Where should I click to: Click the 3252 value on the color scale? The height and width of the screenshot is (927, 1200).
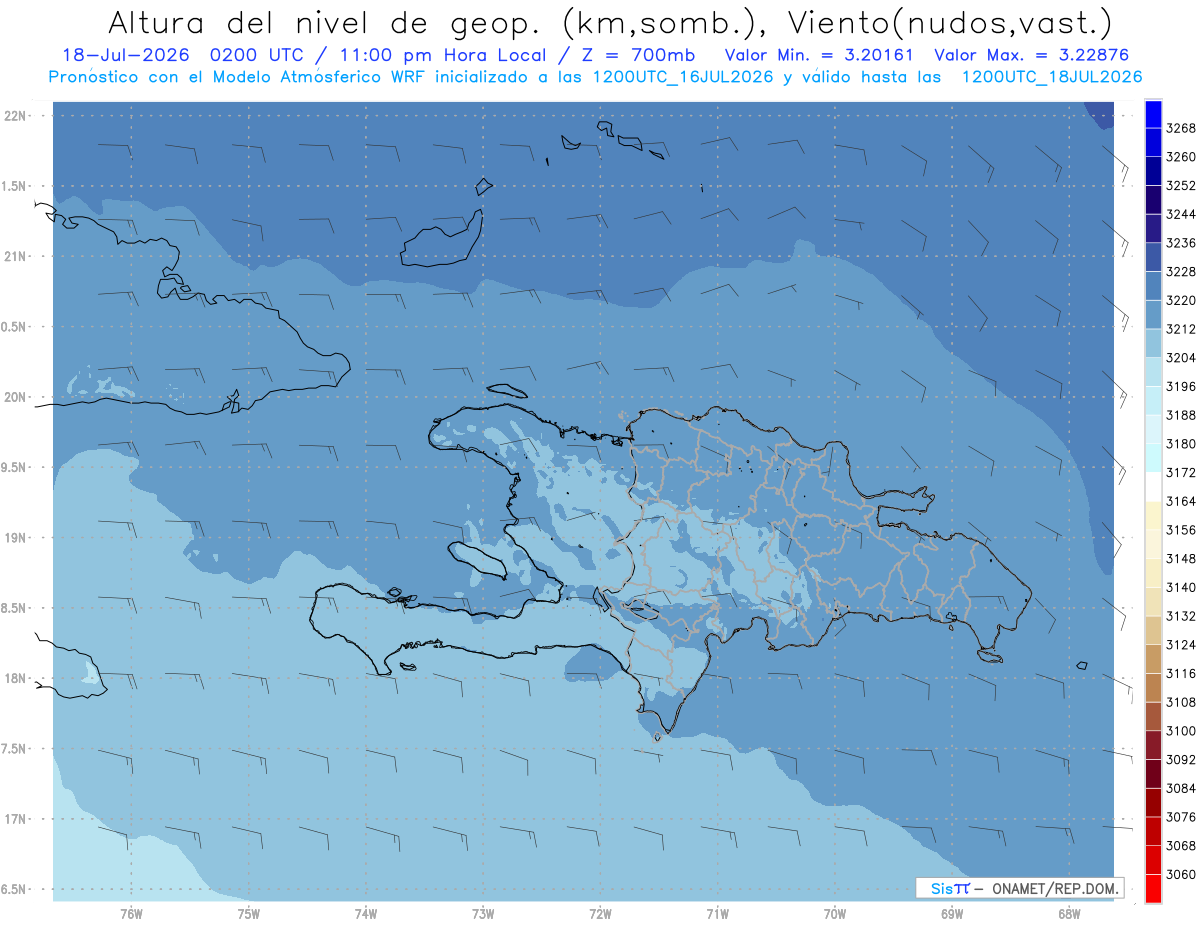point(1181,185)
